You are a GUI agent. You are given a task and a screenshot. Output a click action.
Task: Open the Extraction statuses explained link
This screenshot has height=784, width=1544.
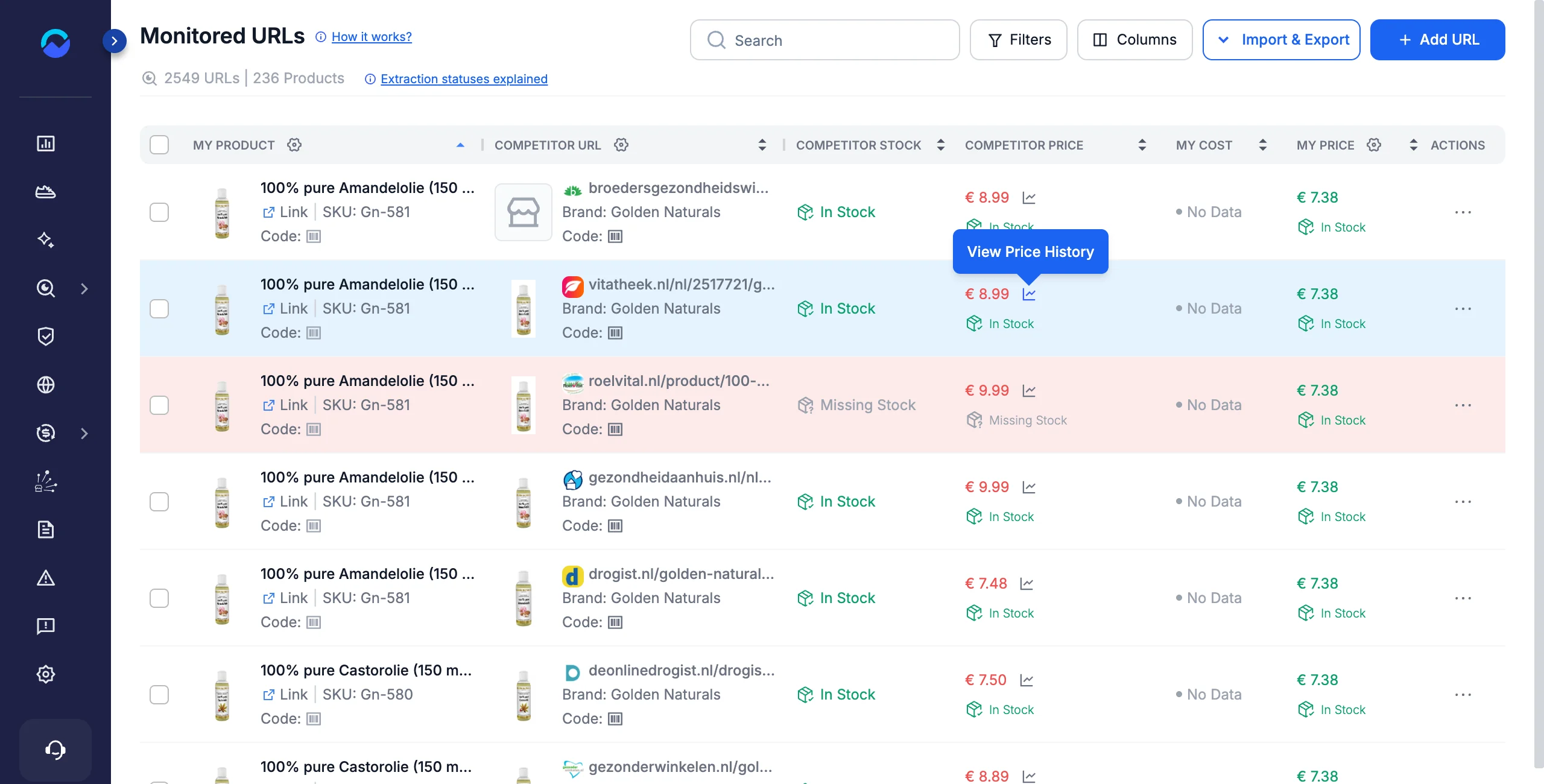point(464,79)
